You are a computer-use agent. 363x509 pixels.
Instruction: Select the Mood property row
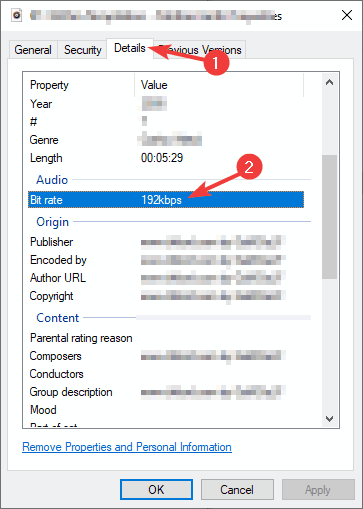click(166, 410)
